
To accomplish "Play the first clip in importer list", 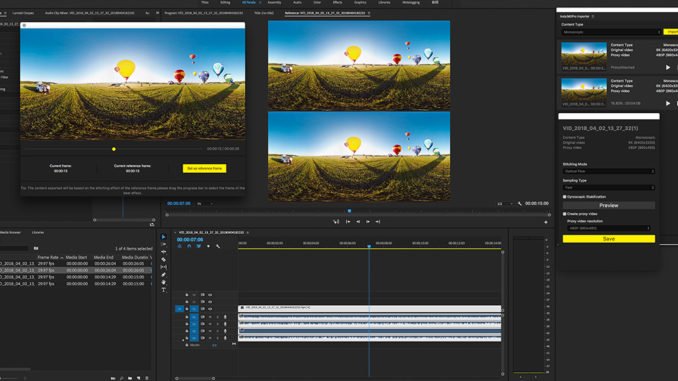I will pos(668,67).
